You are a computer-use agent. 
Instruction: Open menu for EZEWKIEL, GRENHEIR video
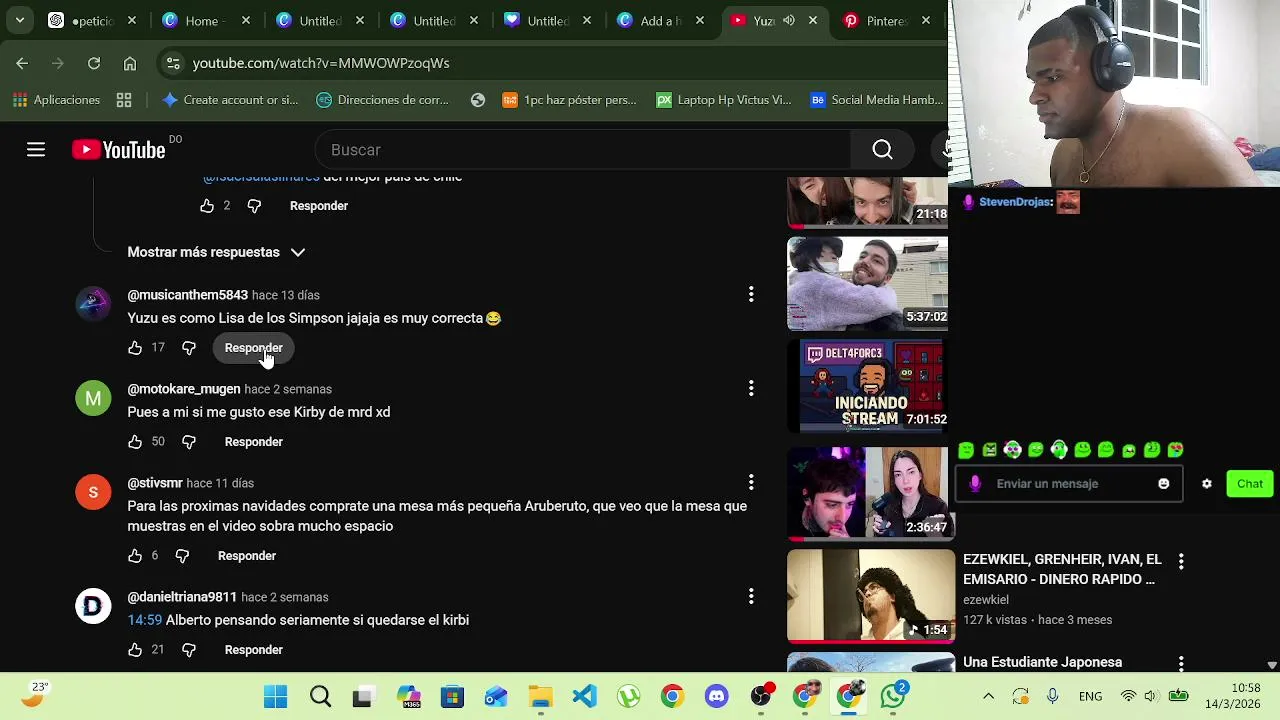pyautogui.click(x=1181, y=562)
